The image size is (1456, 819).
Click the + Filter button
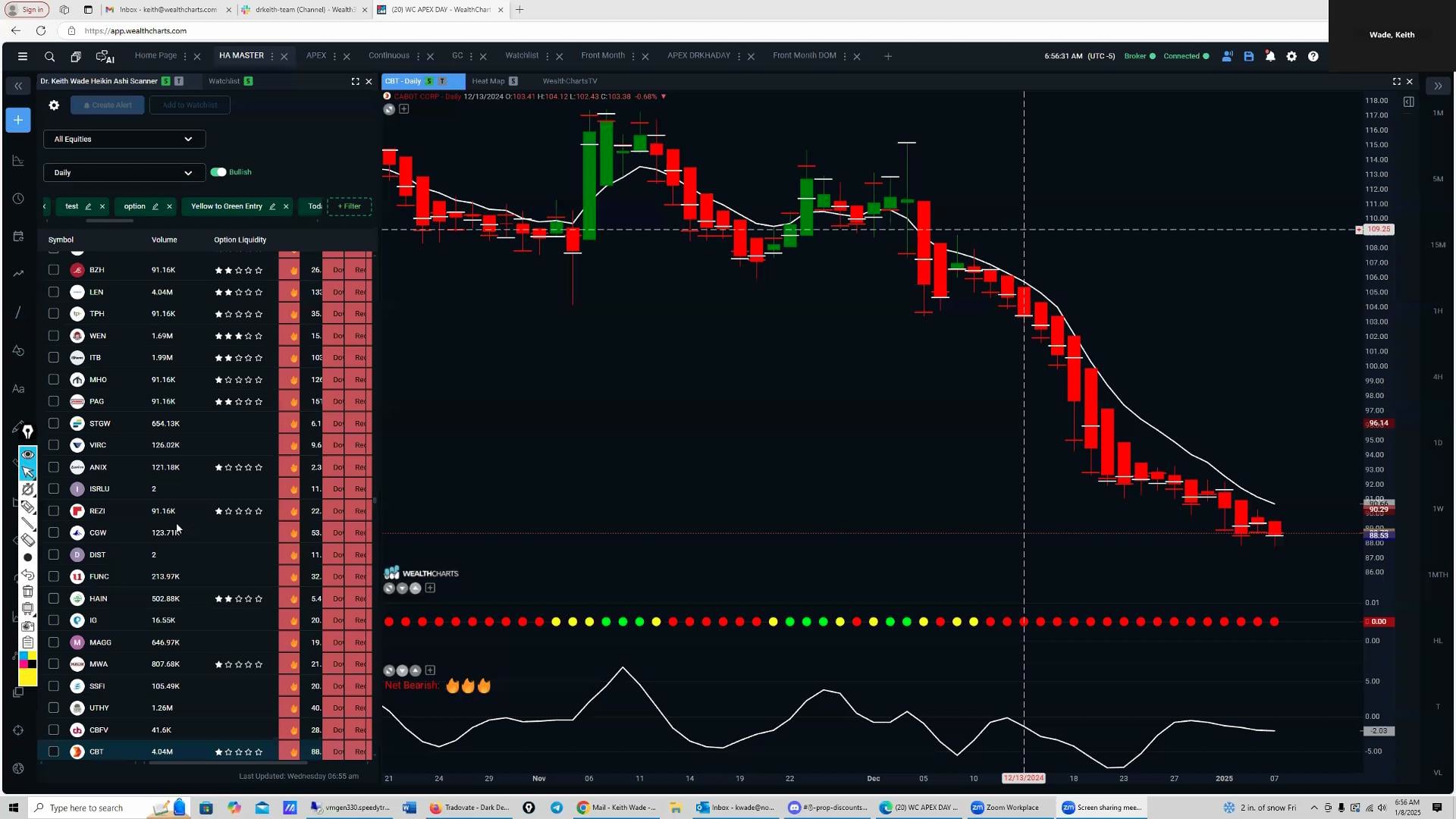click(x=349, y=206)
